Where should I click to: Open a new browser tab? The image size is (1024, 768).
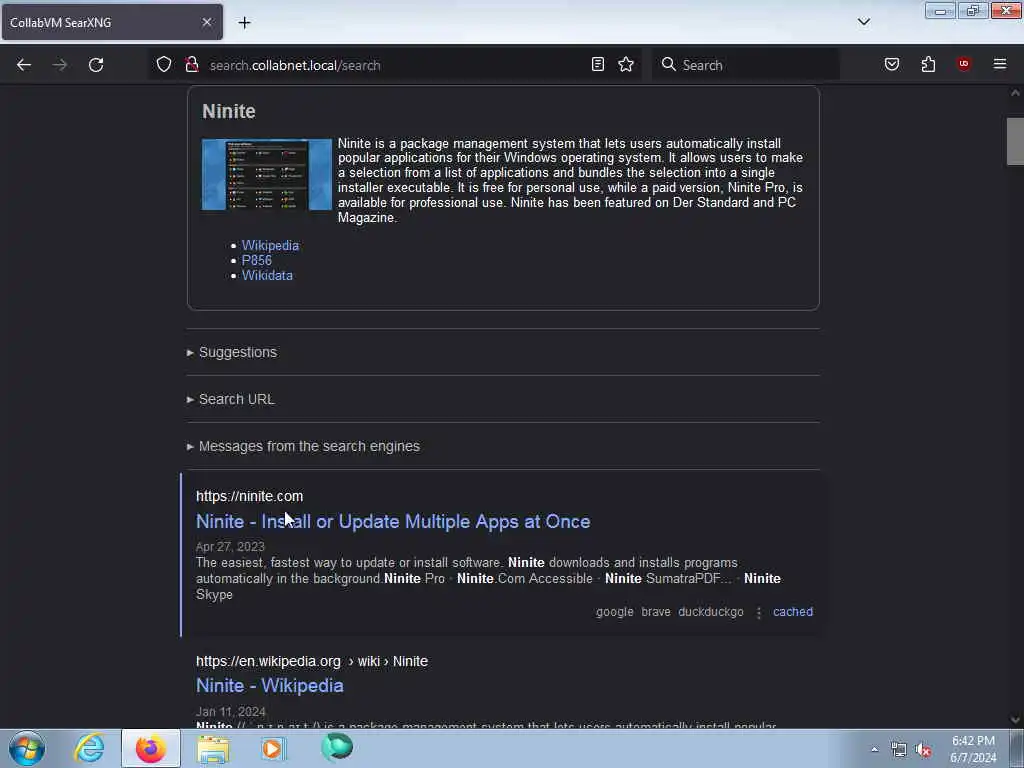[x=244, y=23]
